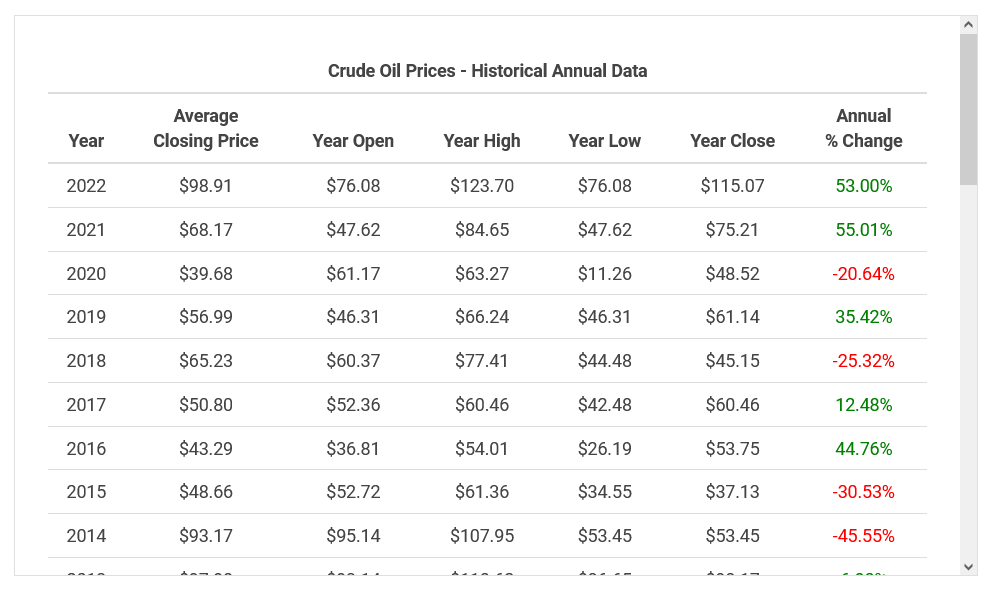
Task: Select the 2014 year high $107.95
Action: coord(482,536)
